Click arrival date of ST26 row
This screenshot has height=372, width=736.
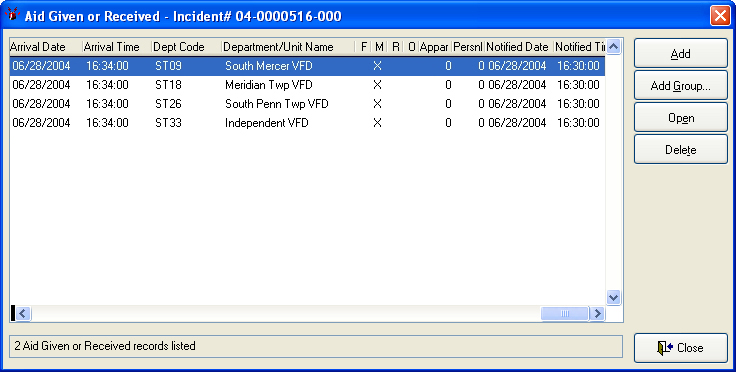click(41, 104)
